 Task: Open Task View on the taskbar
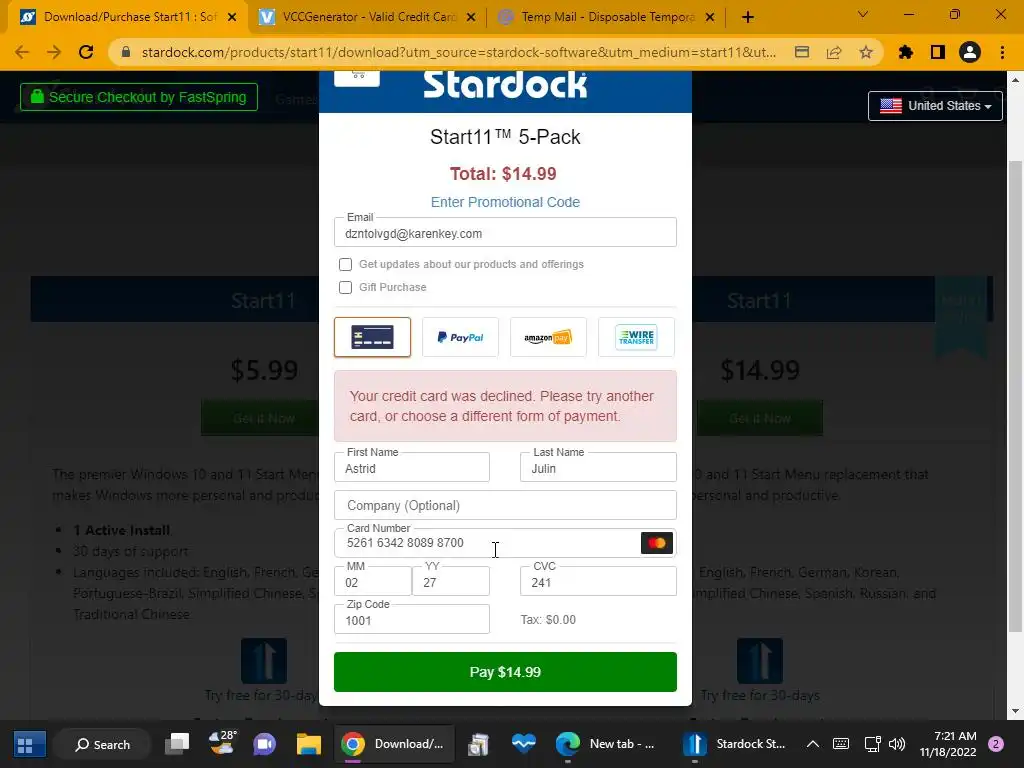click(x=176, y=744)
